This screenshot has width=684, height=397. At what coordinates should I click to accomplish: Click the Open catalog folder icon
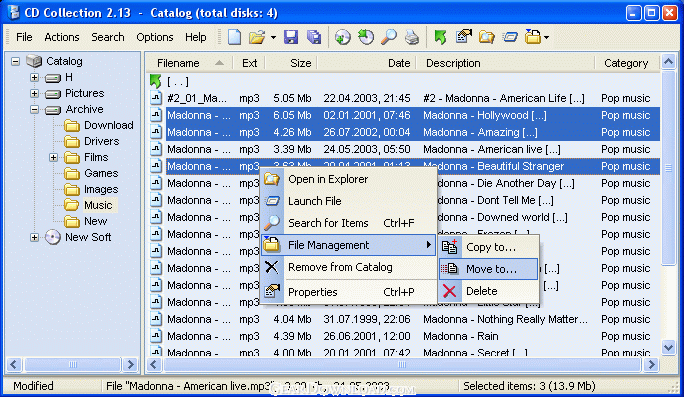pos(257,37)
